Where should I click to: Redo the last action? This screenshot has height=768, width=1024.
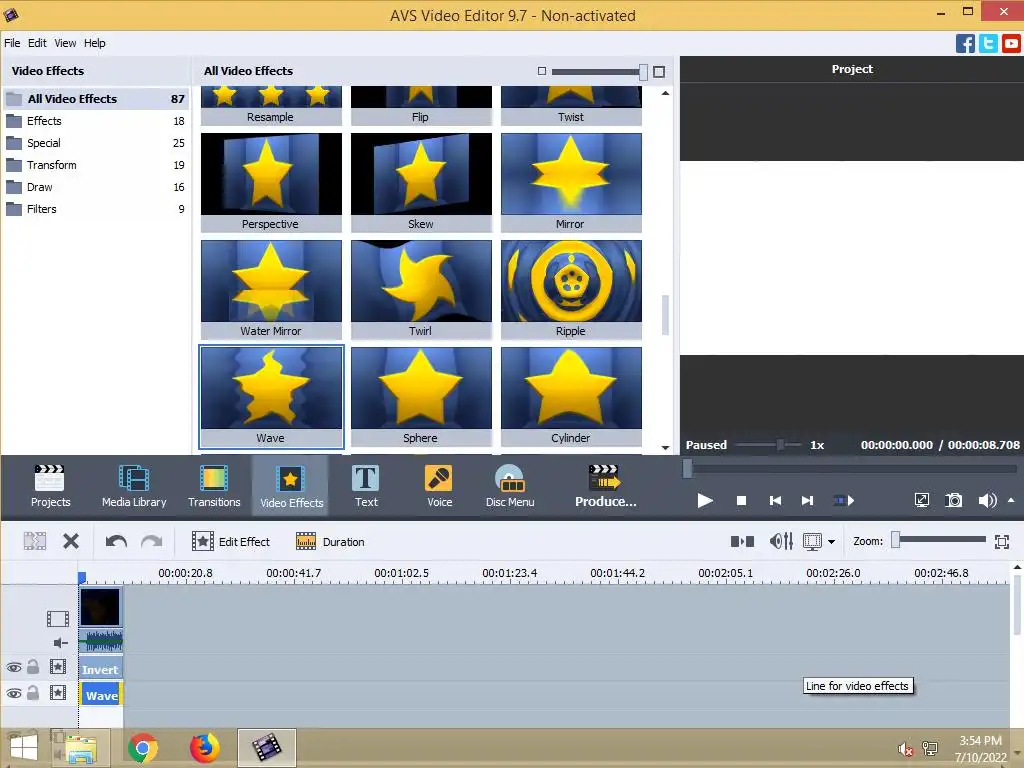[152, 541]
